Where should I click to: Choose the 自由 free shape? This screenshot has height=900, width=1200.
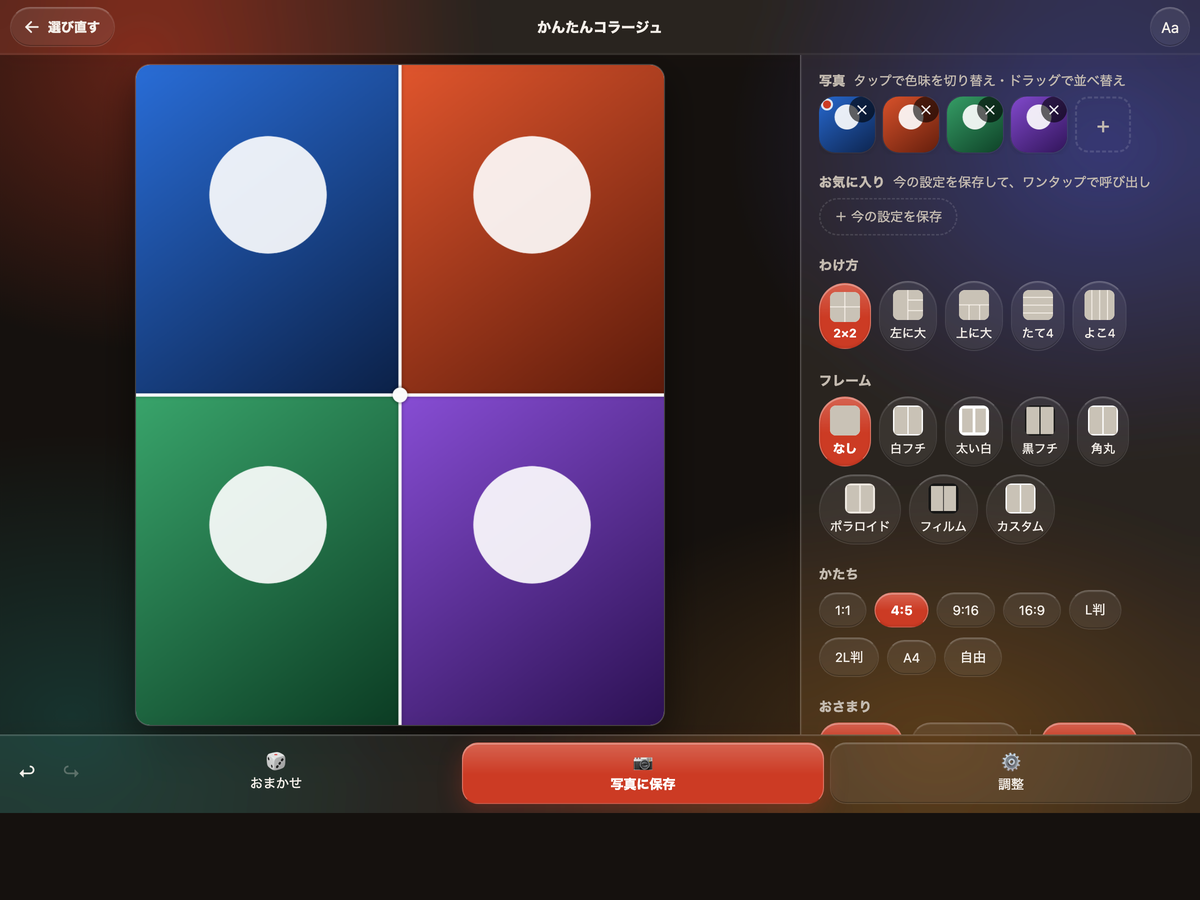973,657
